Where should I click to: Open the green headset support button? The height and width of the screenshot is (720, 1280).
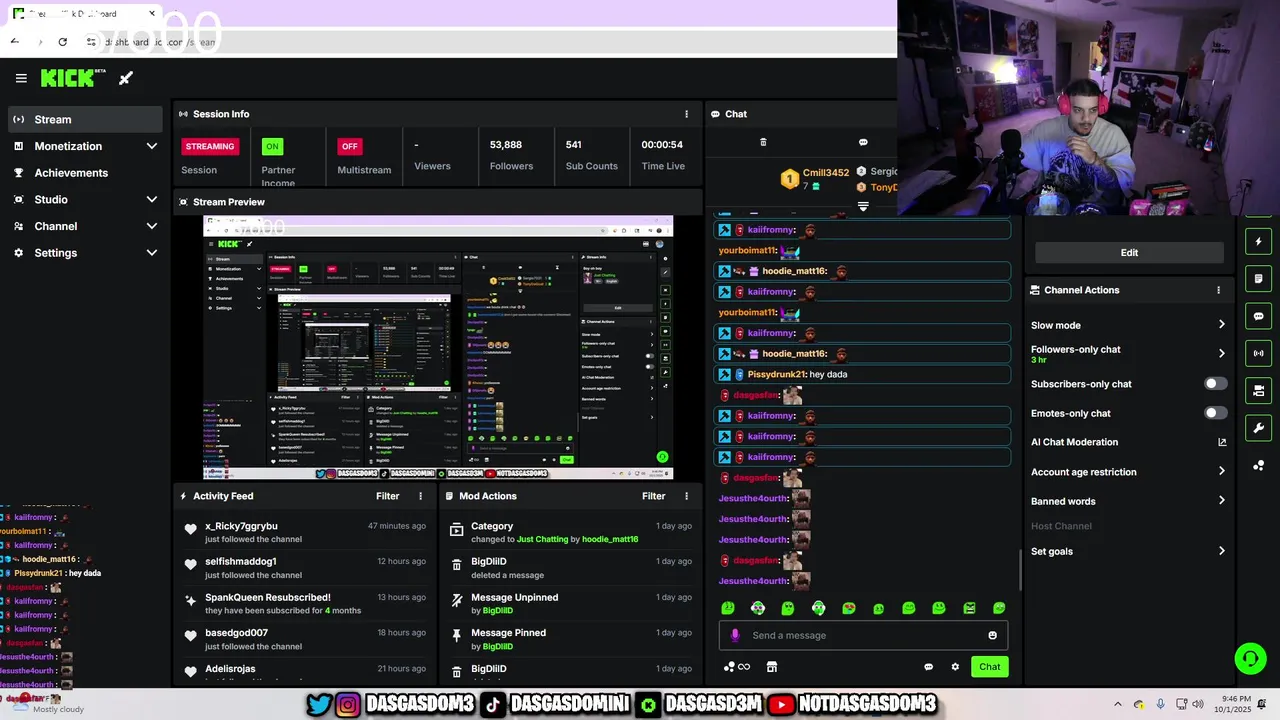pos(1250,658)
